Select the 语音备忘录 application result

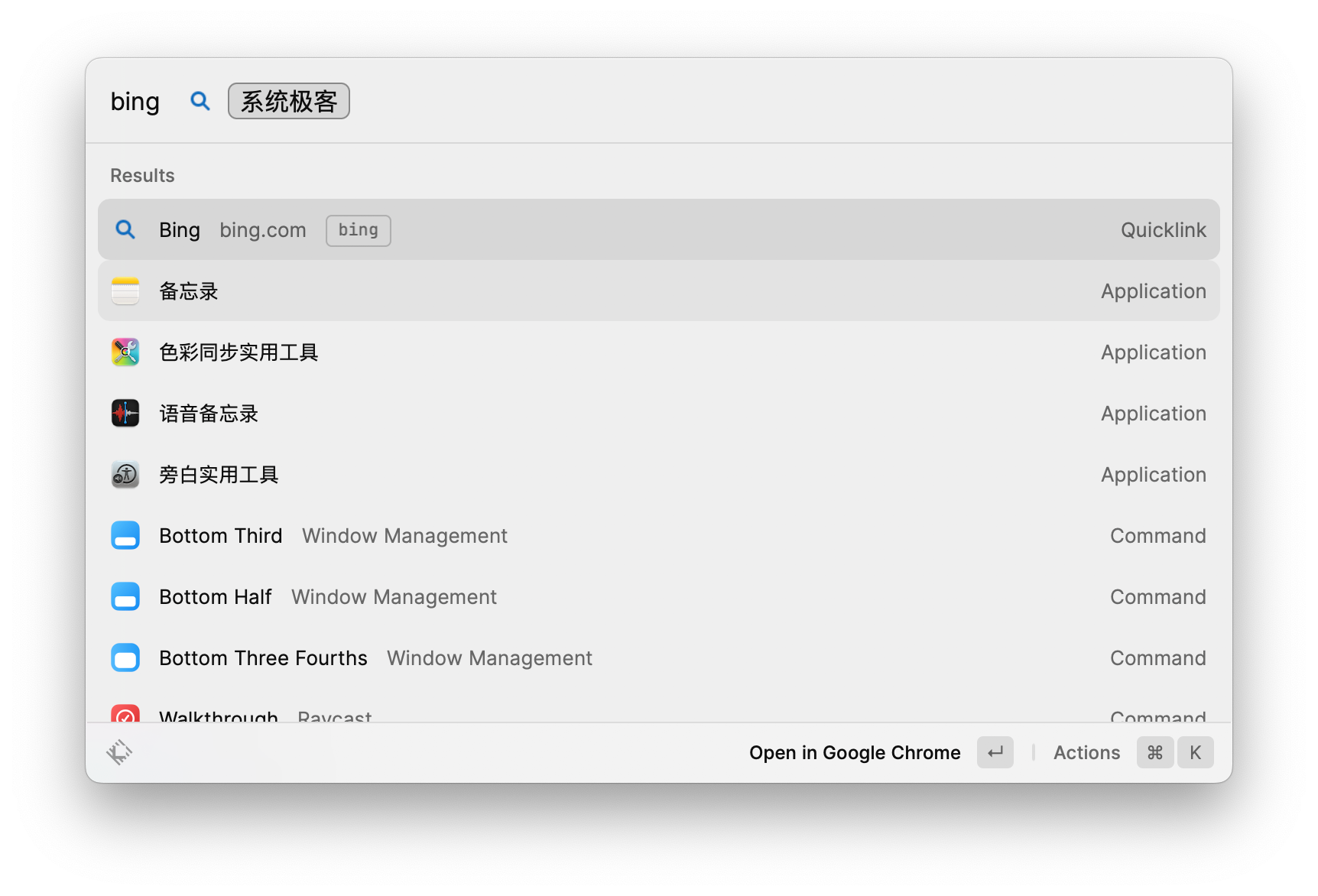pyautogui.click(x=659, y=413)
